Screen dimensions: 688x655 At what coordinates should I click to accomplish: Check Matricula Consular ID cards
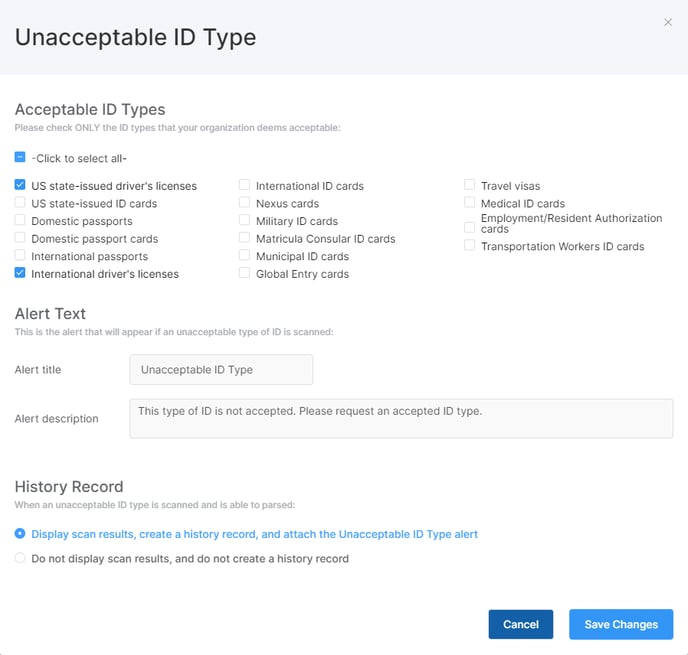[x=244, y=237]
